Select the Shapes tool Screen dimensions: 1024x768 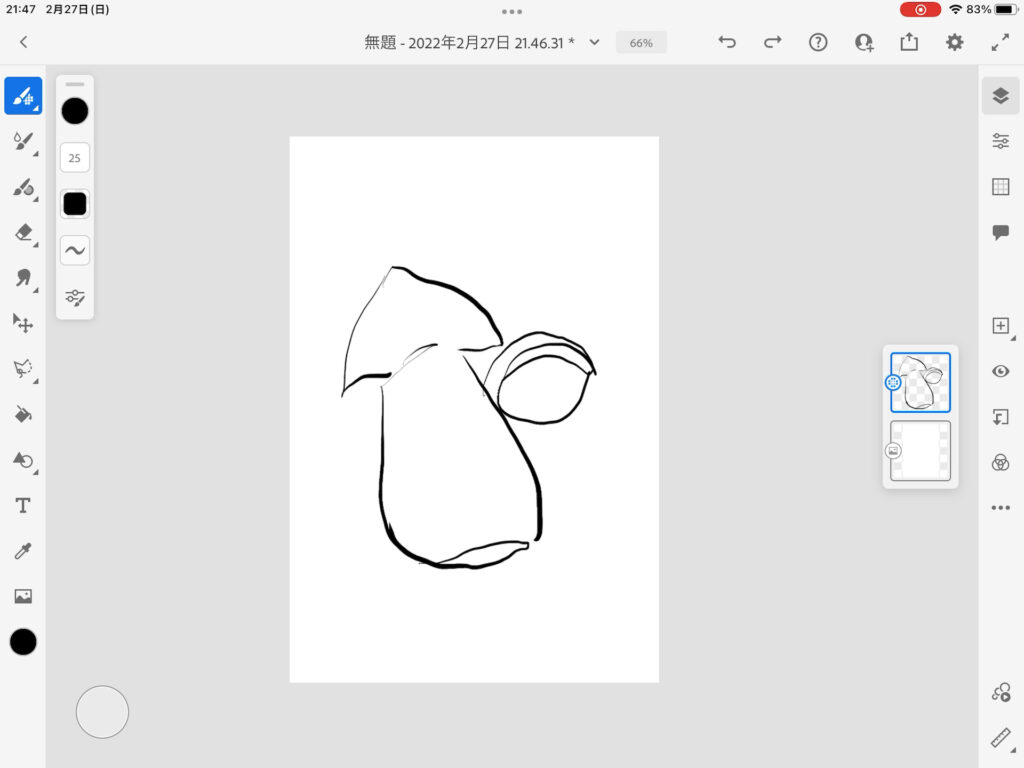point(23,460)
